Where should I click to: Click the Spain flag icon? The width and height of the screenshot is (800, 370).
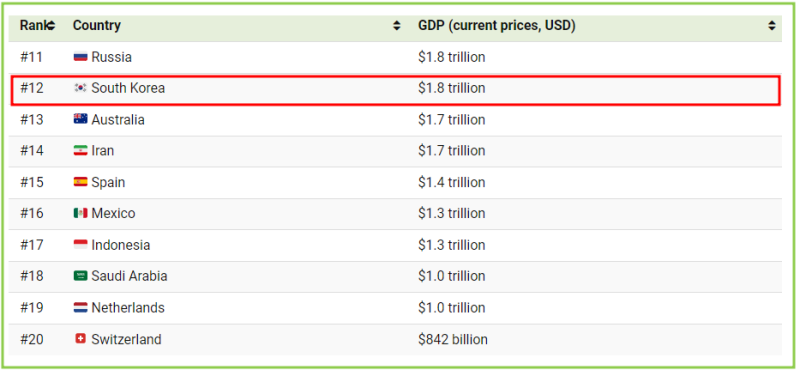click(x=80, y=182)
